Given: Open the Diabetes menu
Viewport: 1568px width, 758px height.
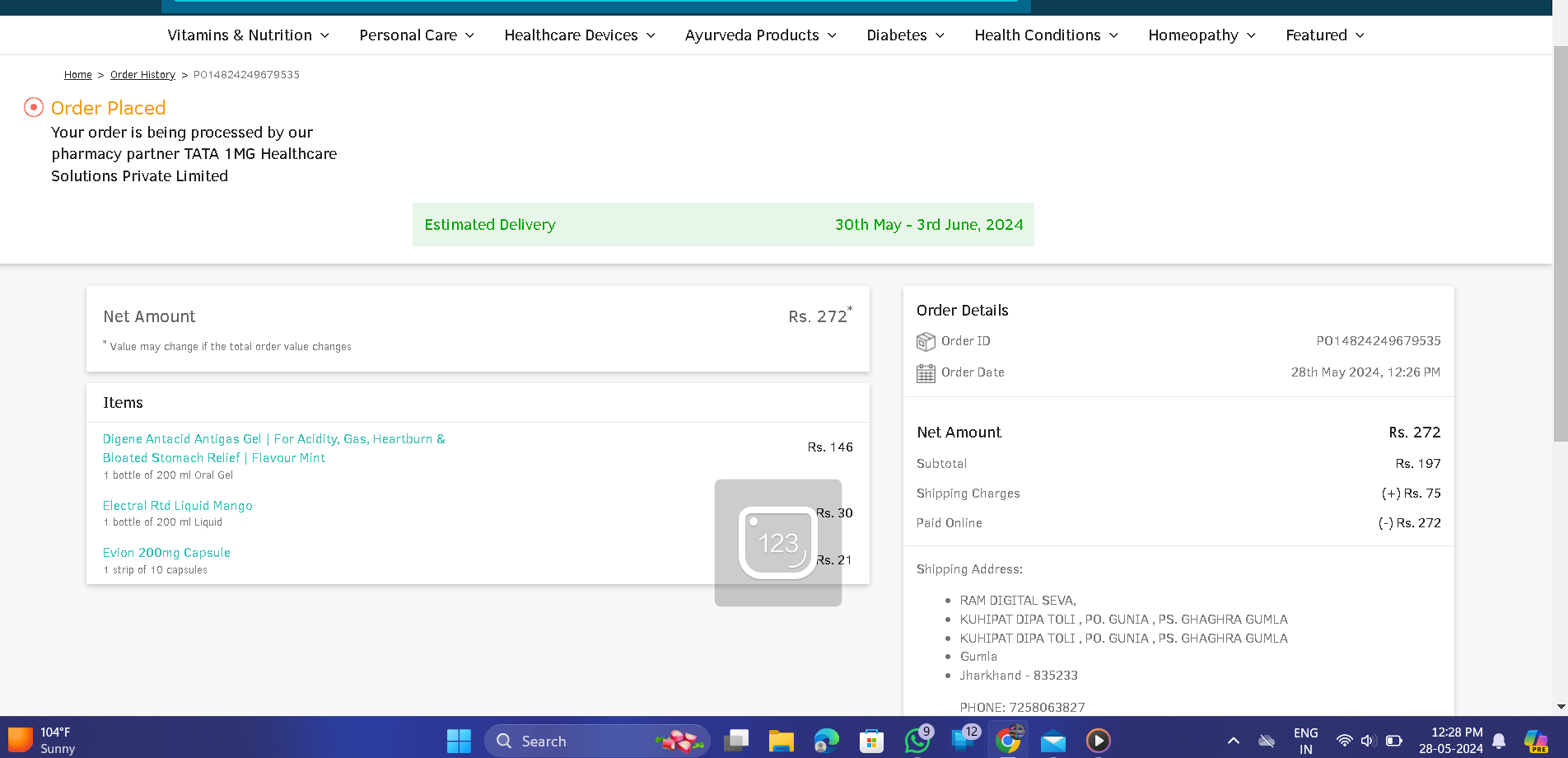Looking at the screenshot, I should click(905, 35).
